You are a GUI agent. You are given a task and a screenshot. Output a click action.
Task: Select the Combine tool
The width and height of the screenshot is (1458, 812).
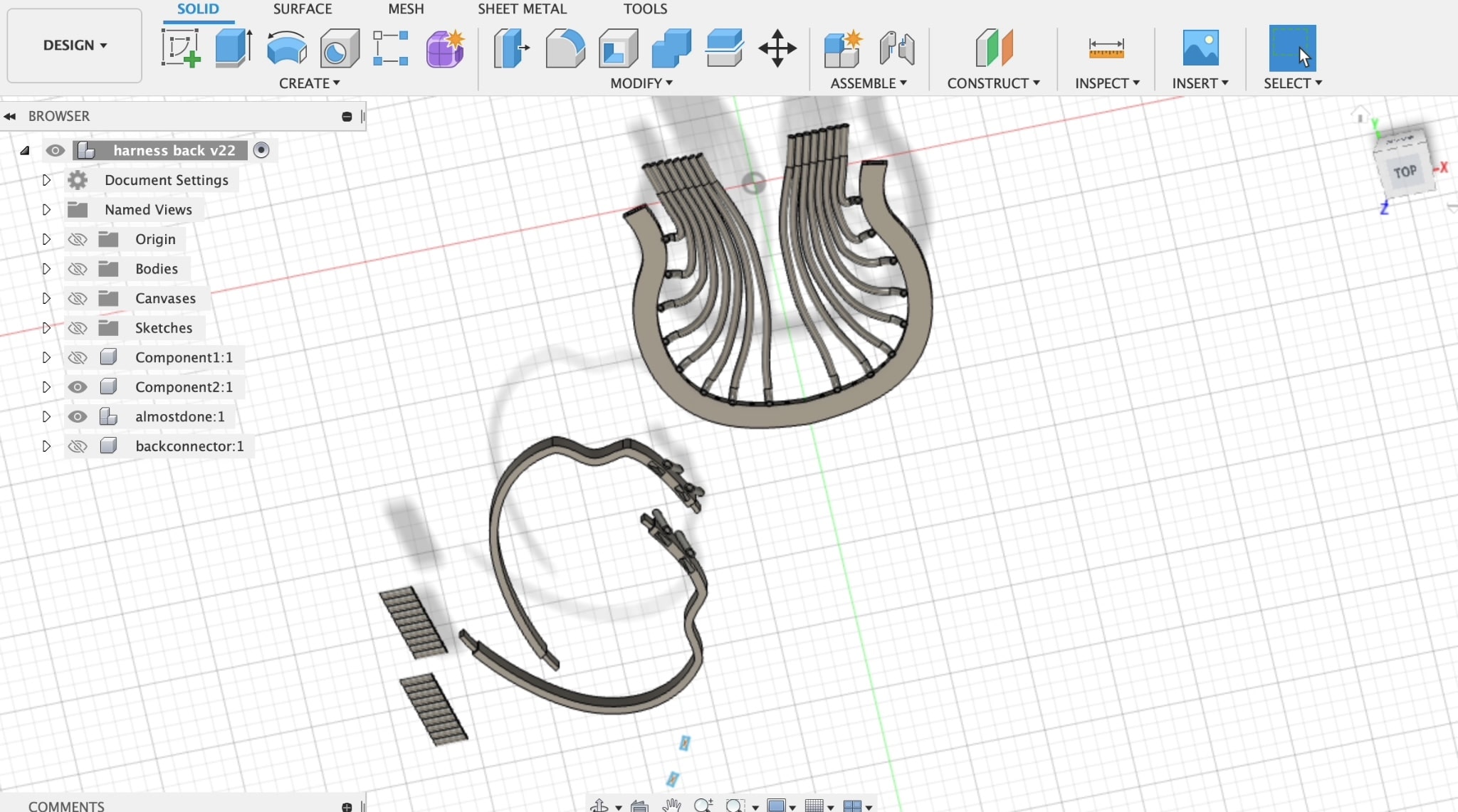(671, 48)
